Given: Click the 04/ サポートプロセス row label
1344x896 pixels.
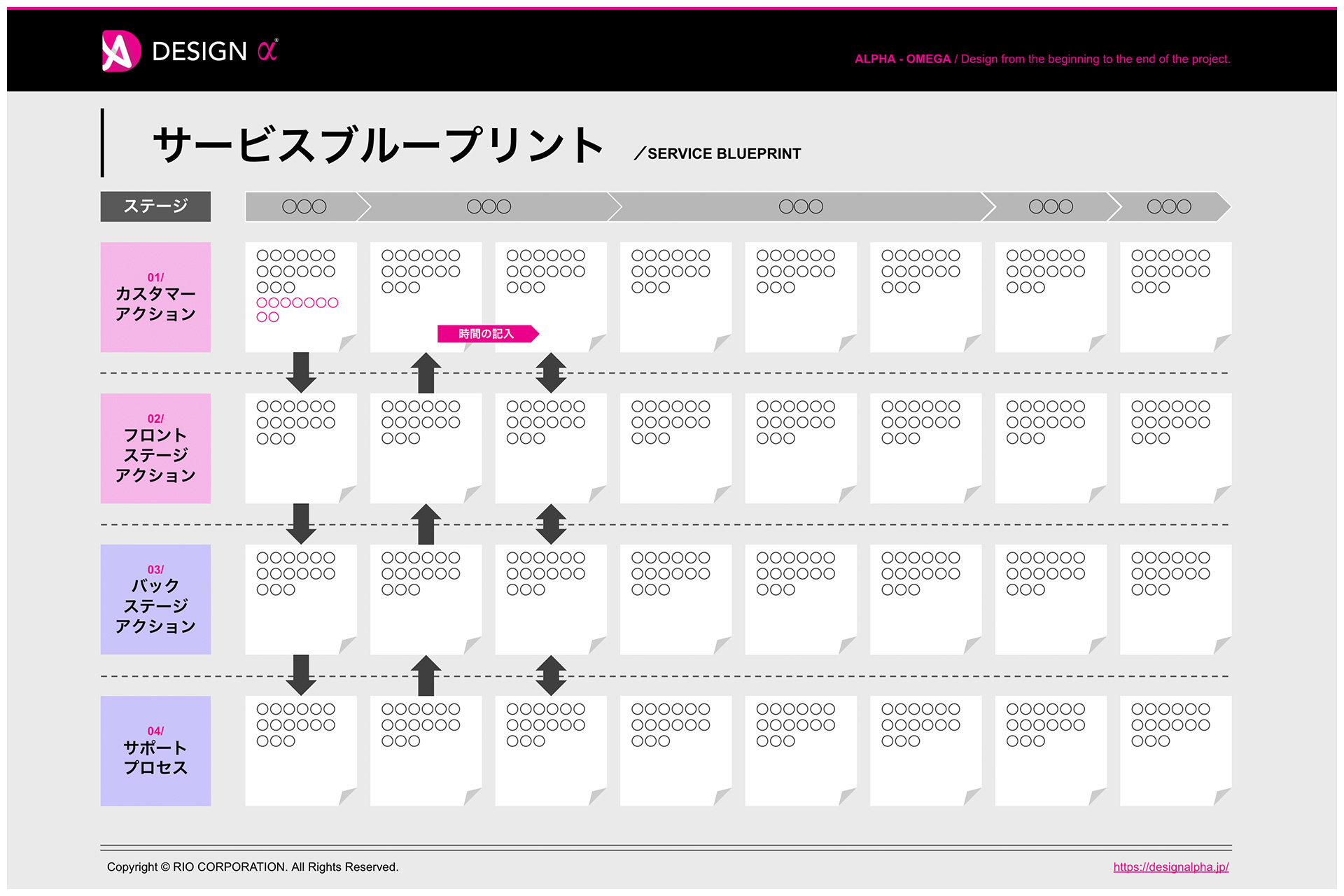Looking at the screenshot, I should [155, 750].
